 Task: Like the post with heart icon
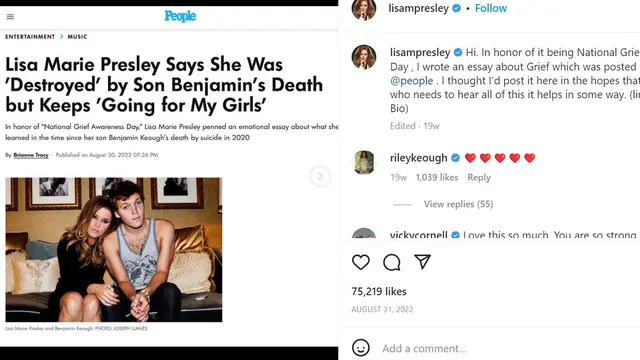(x=361, y=262)
